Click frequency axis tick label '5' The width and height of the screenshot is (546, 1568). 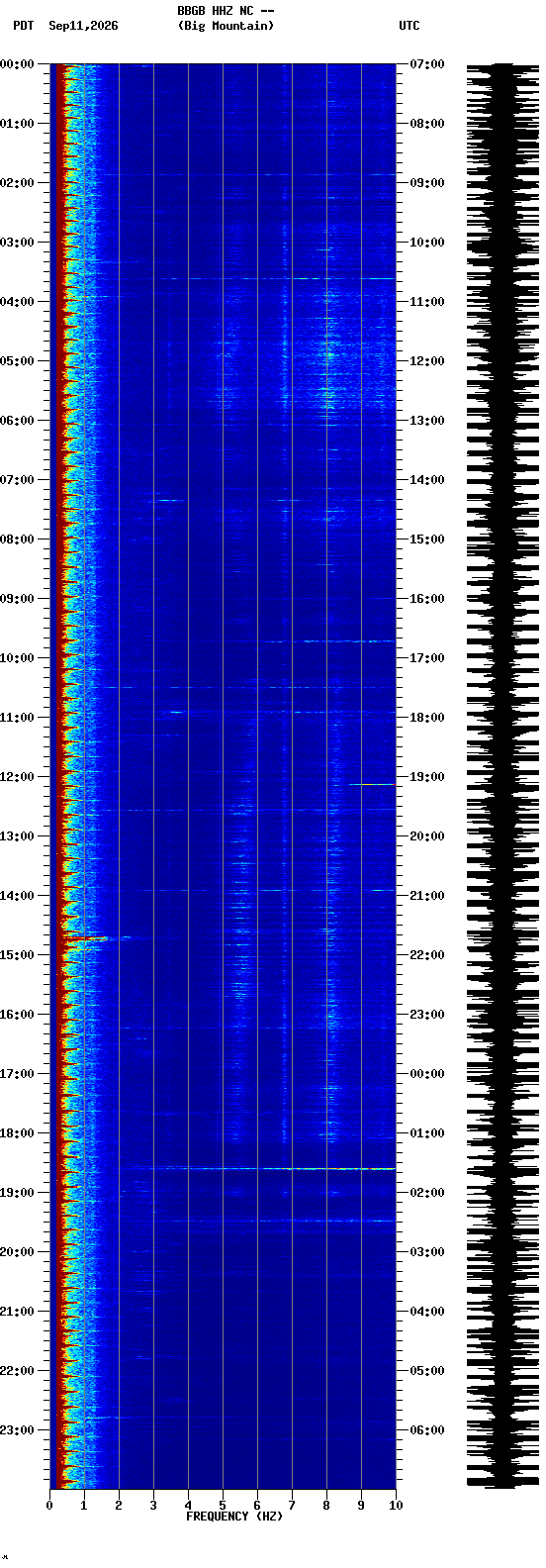click(x=223, y=1506)
